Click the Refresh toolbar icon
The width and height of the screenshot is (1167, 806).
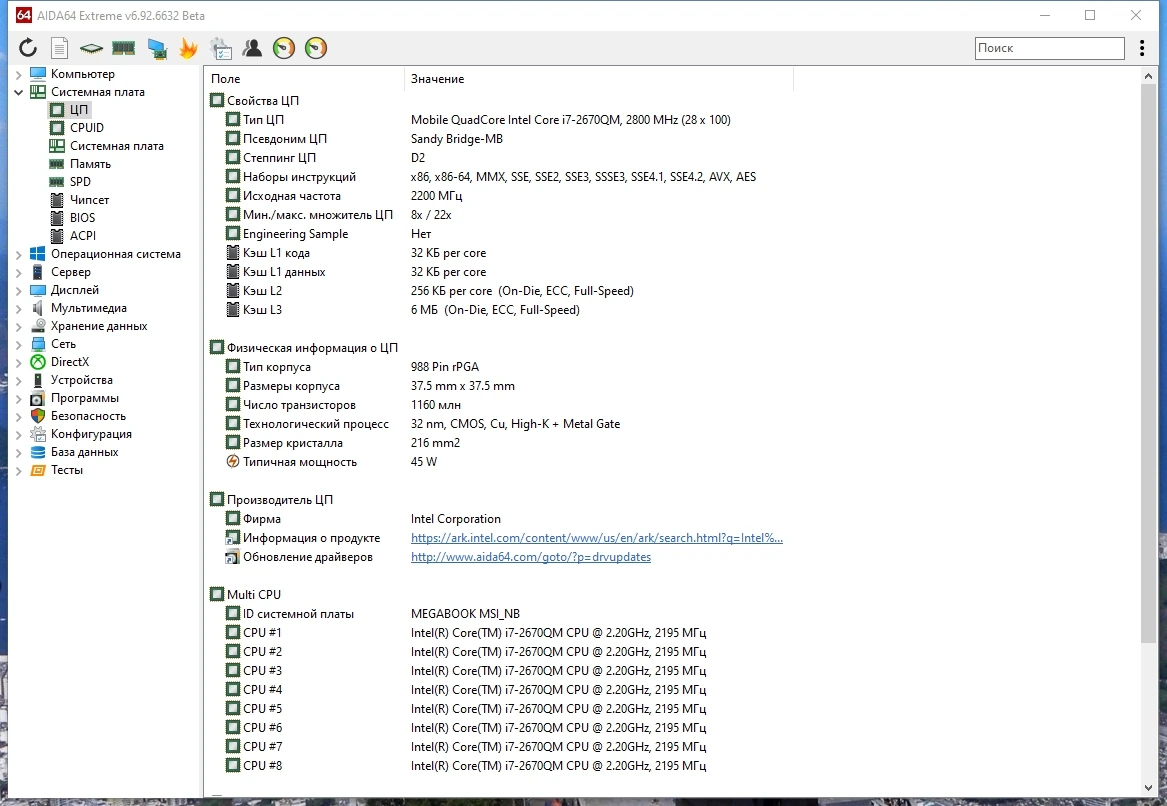(x=28, y=48)
